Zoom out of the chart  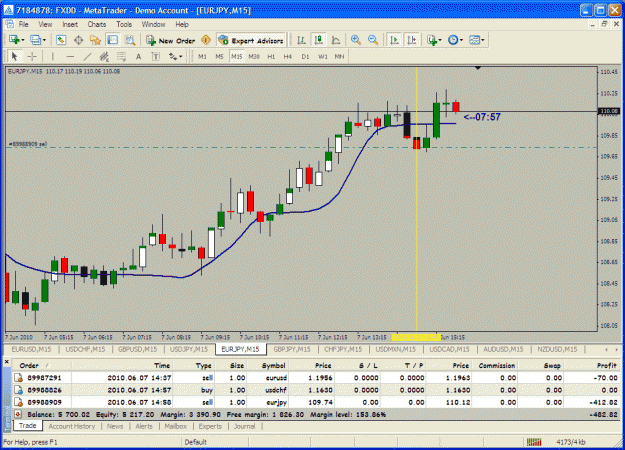[x=373, y=40]
